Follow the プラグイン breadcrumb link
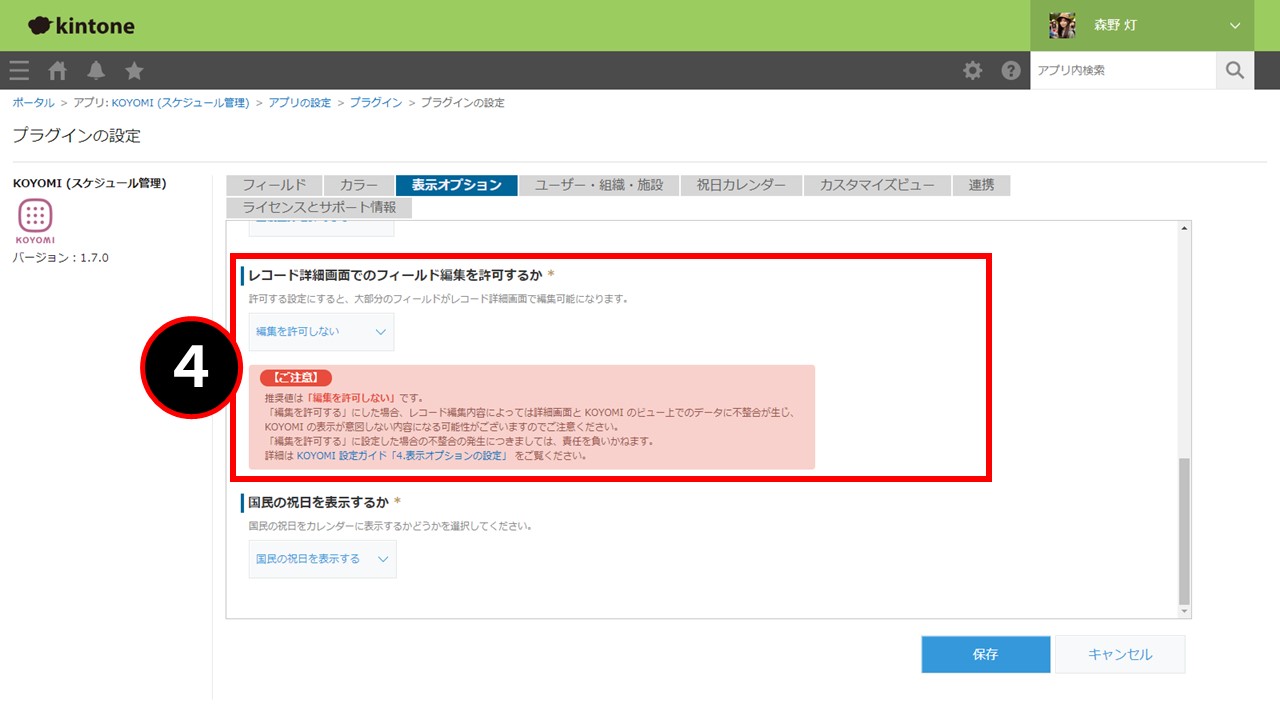Viewport: 1280px width, 720px height. click(376, 103)
